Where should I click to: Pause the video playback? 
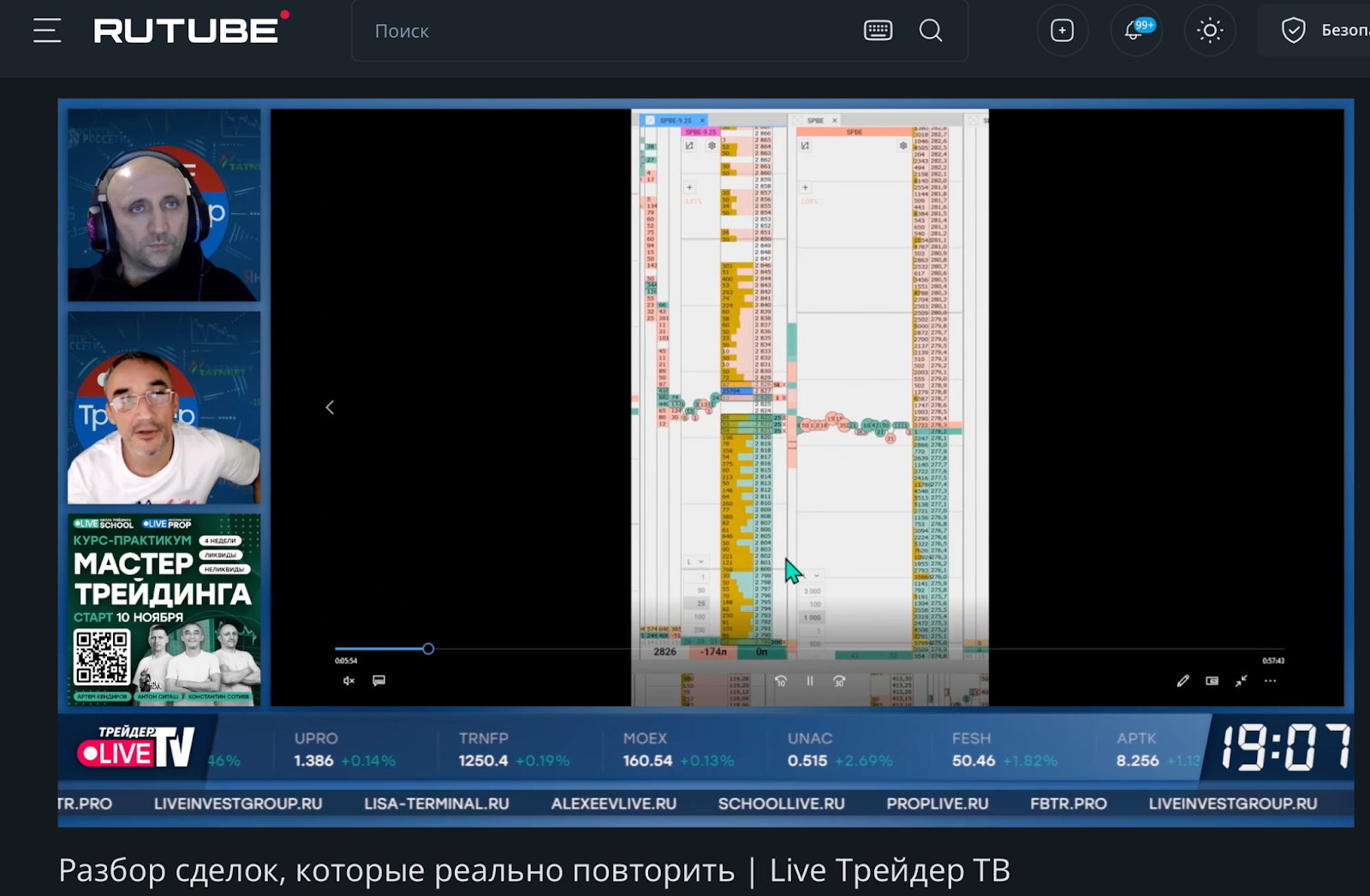coord(810,681)
